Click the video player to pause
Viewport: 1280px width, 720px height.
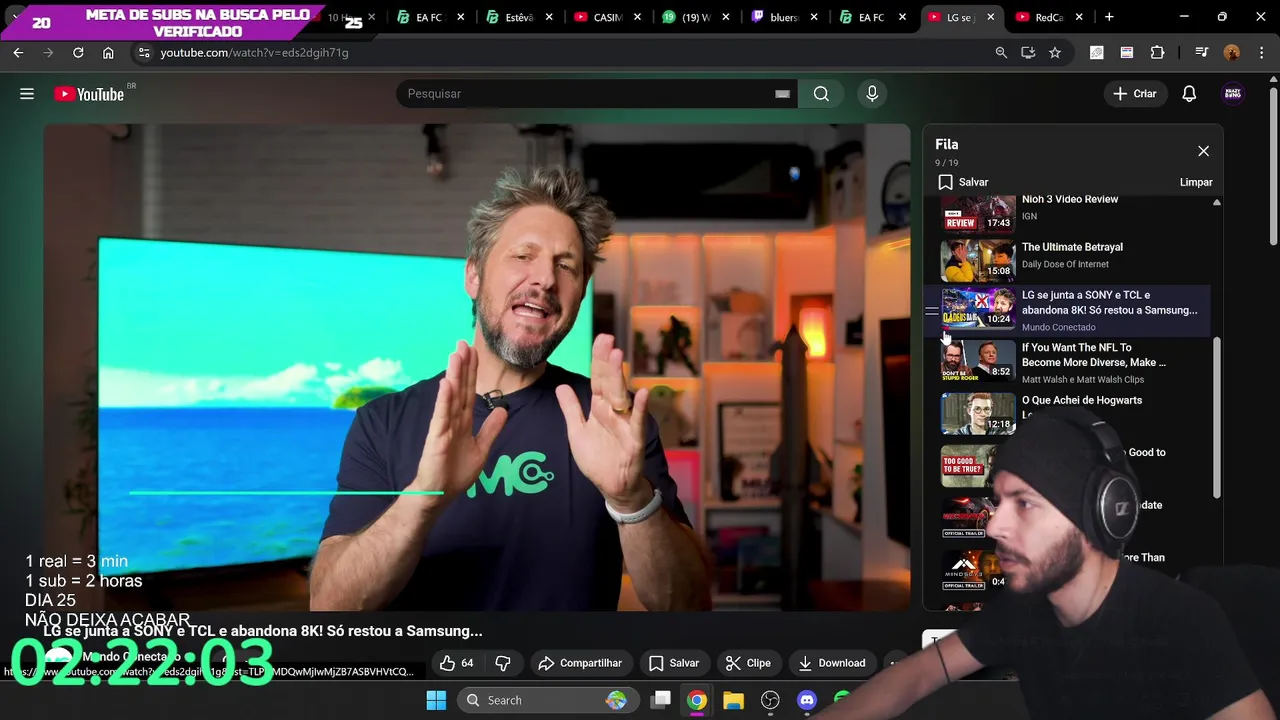[x=477, y=367]
